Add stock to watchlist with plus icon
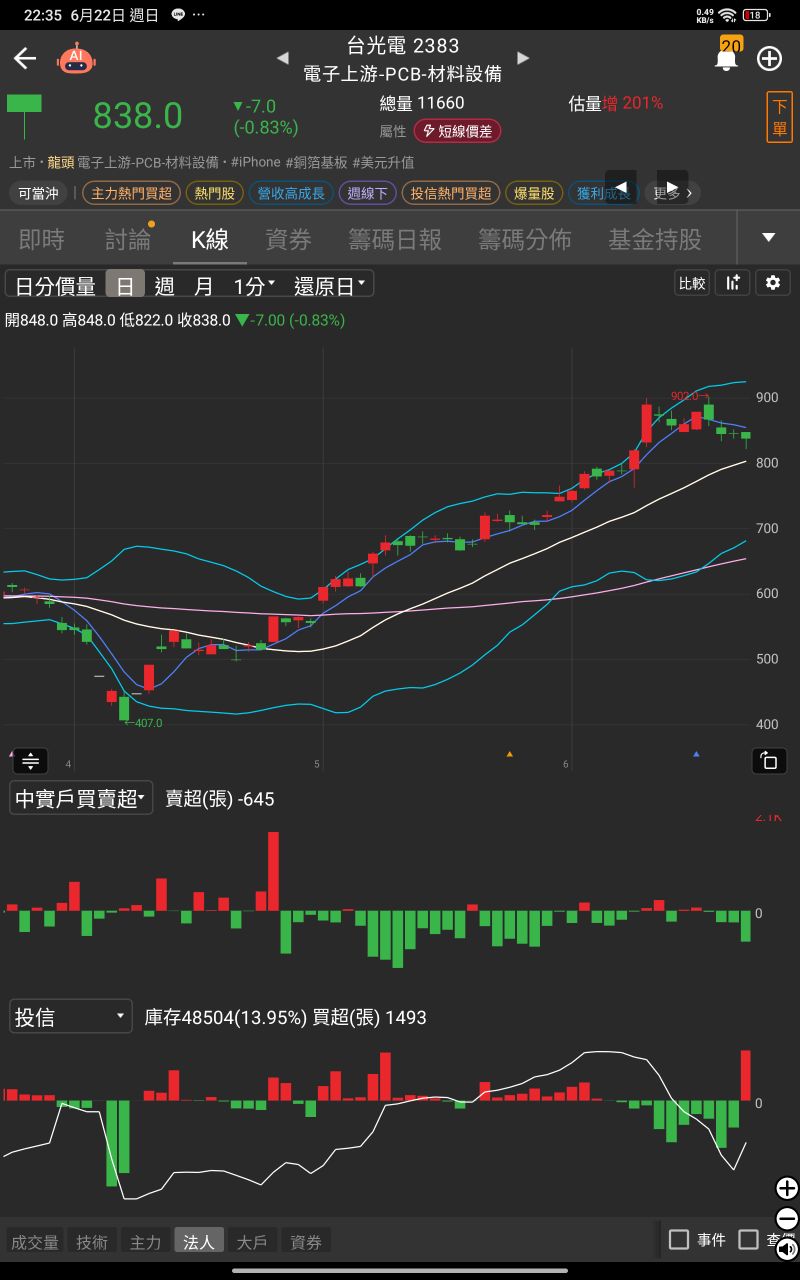Image resolution: width=800 pixels, height=1280 pixels. 769,58
